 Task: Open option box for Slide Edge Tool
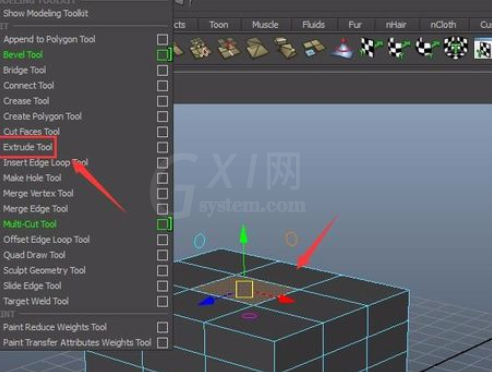162,286
